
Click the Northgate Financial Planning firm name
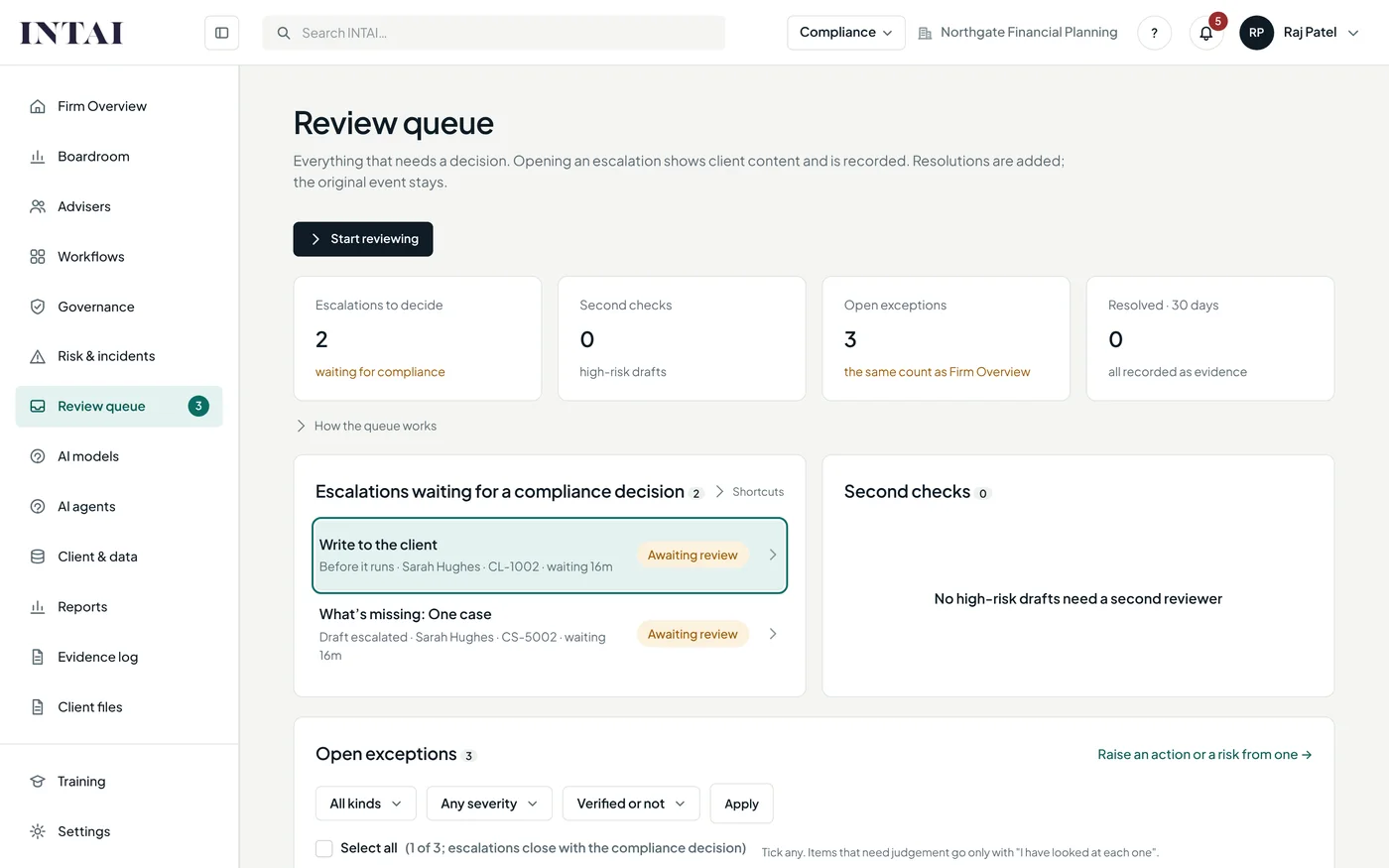coord(1029,33)
